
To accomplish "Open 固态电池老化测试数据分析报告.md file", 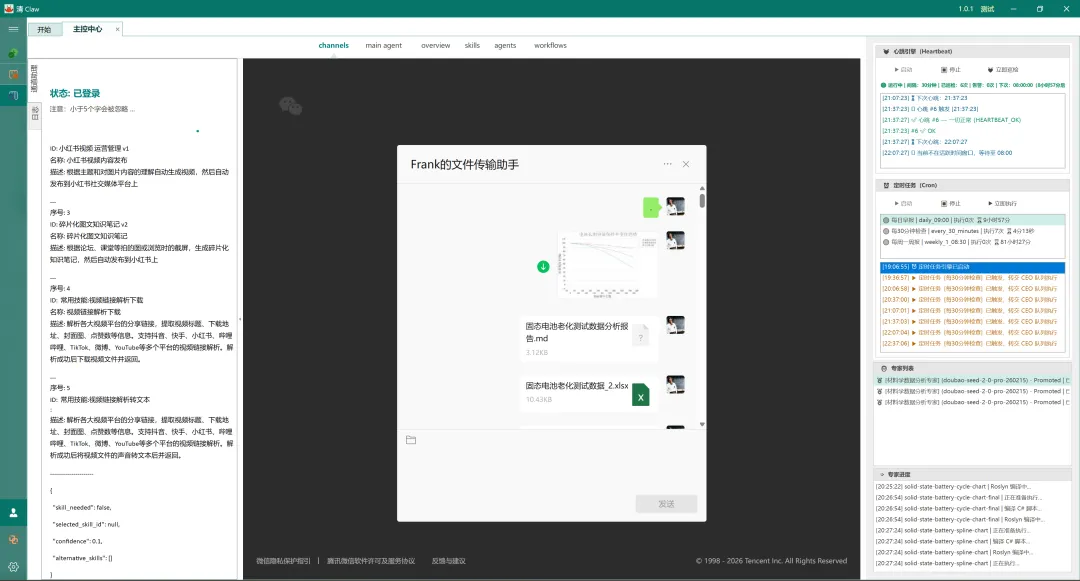I will (x=589, y=339).
